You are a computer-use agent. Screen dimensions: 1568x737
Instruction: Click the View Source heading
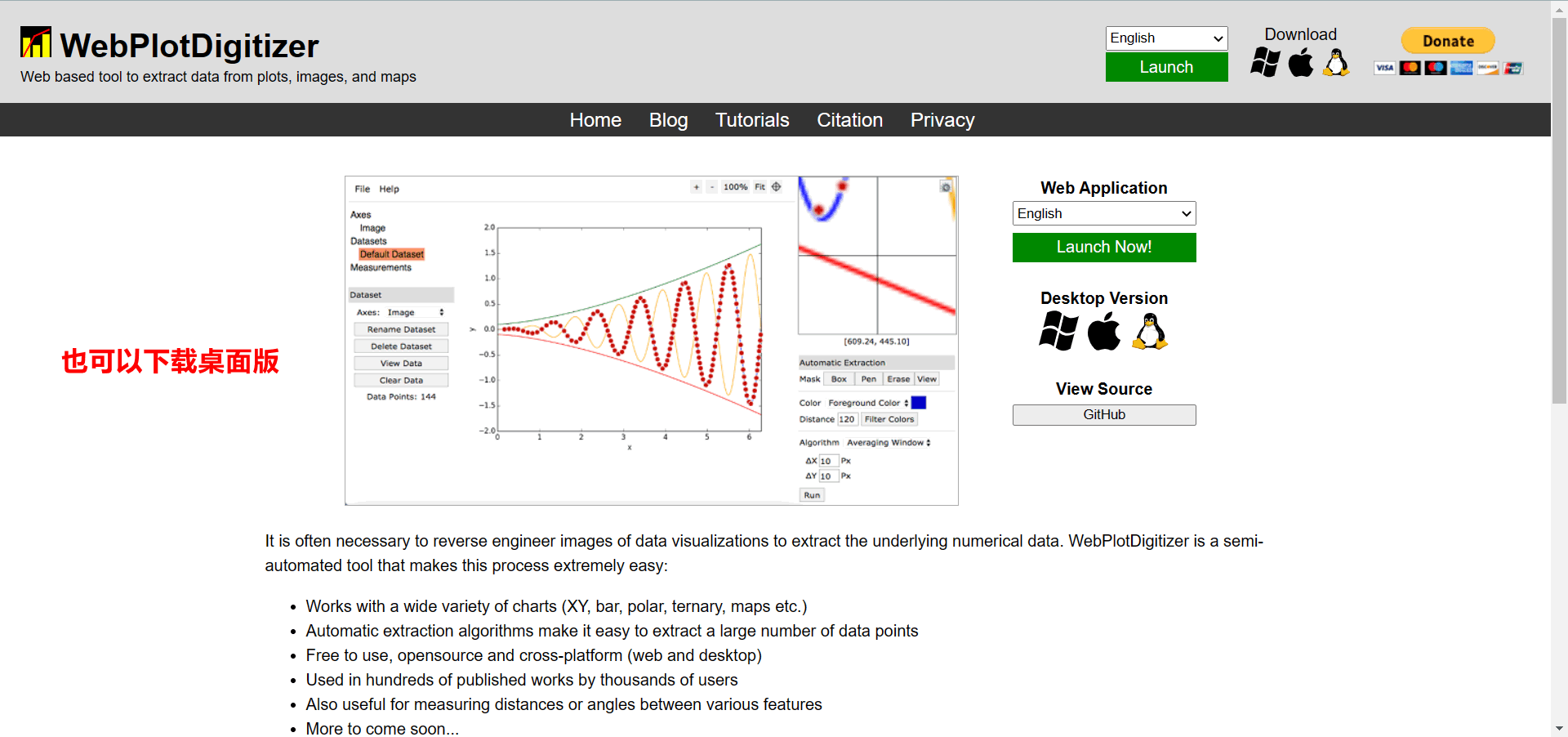pyautogui.click(x=1104, y=389)
